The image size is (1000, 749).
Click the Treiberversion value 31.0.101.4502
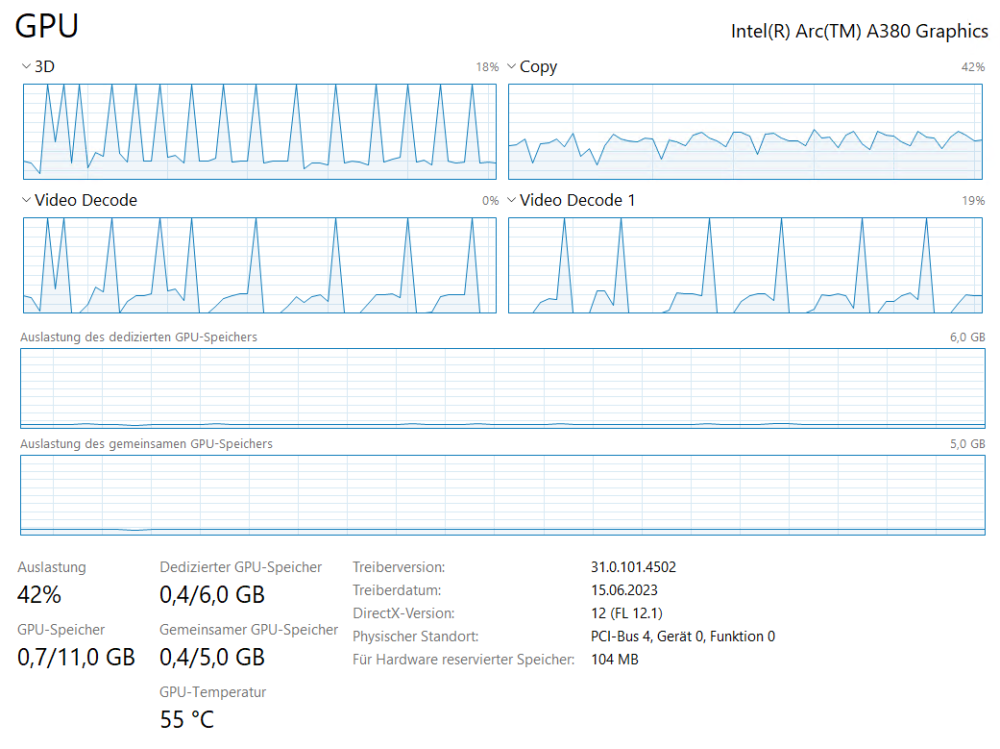(633, 567)
